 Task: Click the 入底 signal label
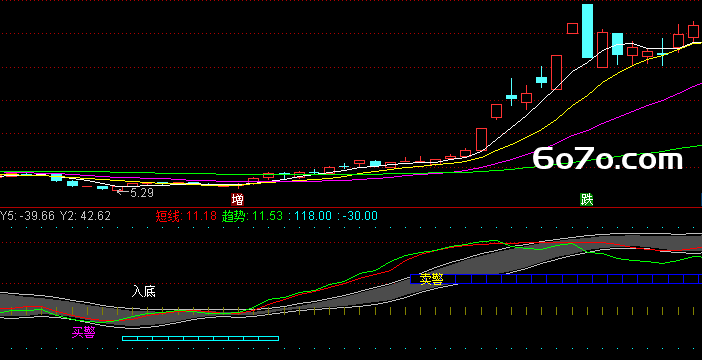tap(144, 292)
